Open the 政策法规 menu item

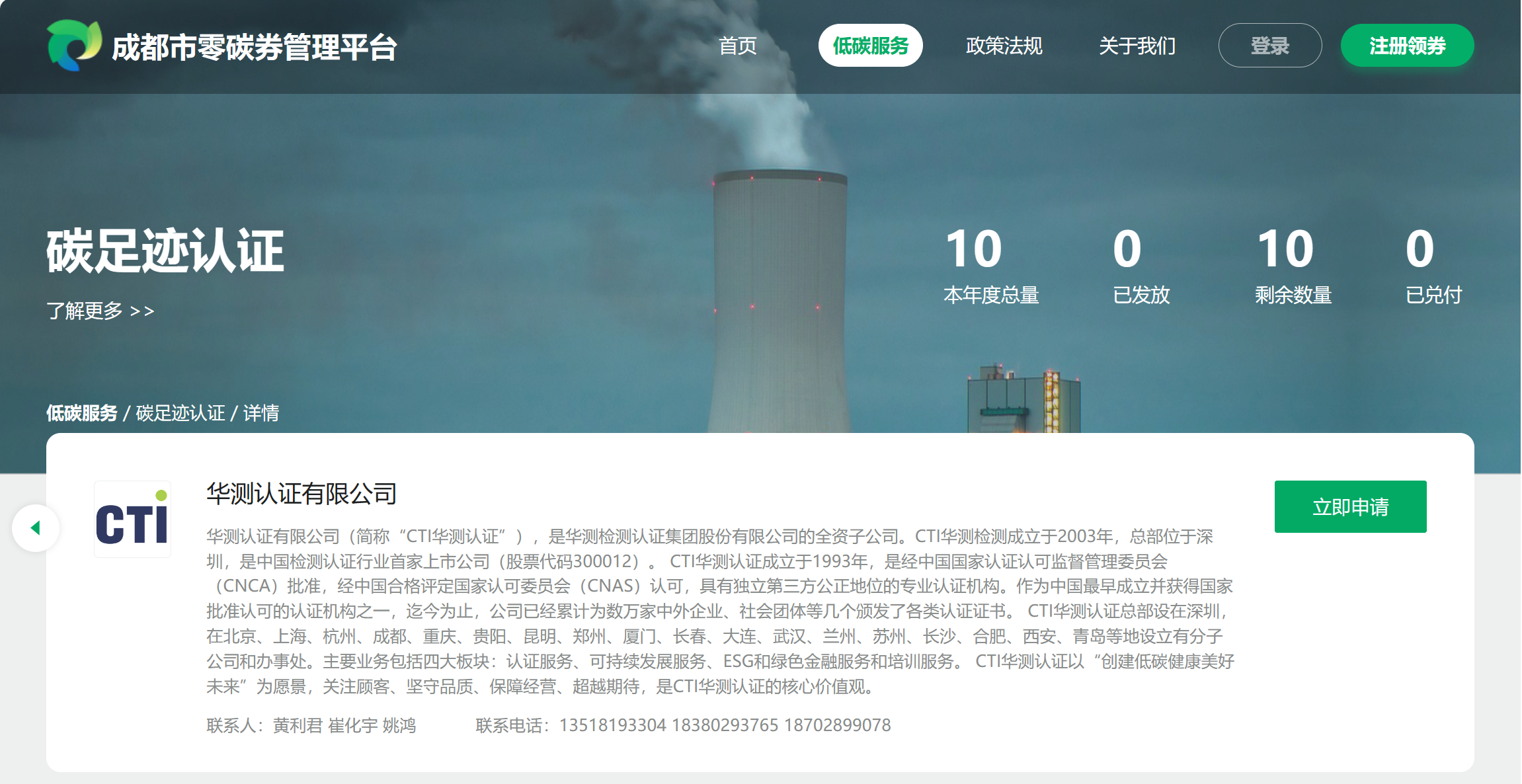pyautogui.click(x=1004, y=46)
